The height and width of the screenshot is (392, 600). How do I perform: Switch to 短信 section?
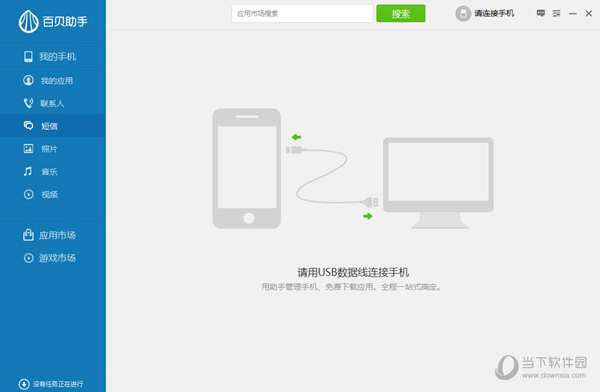pos(49,126)
